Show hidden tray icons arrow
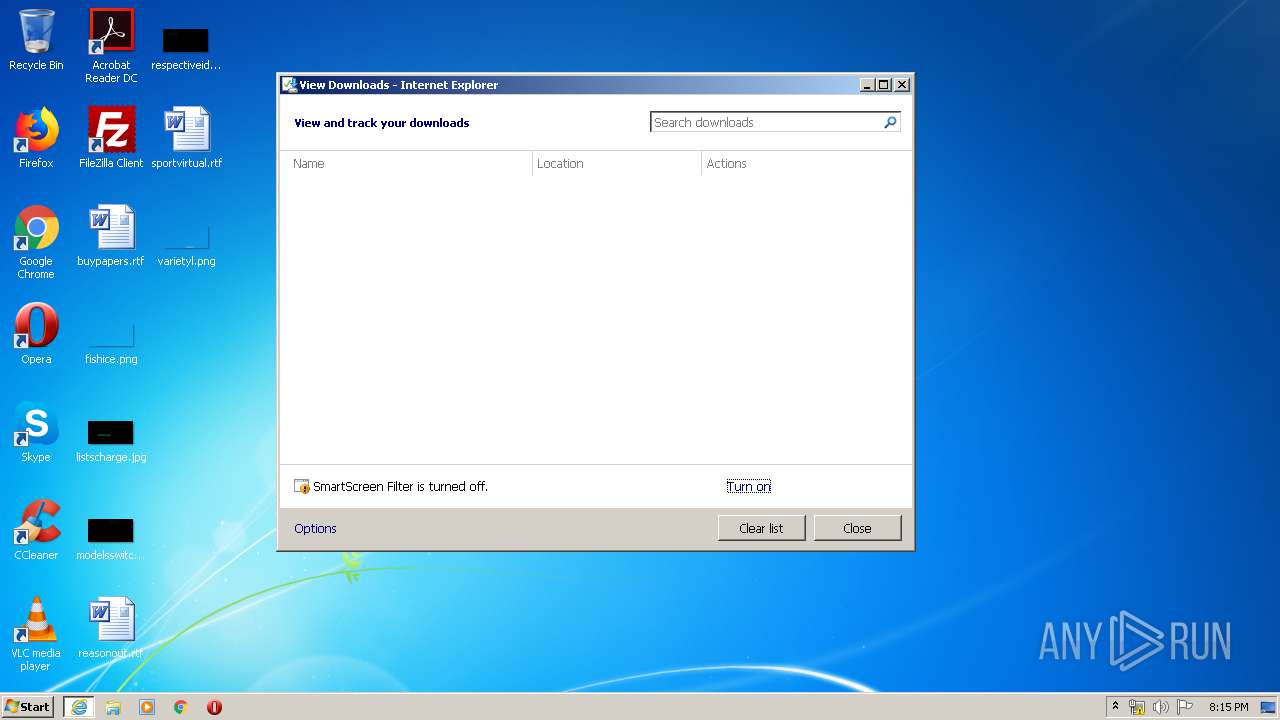The height and width of the screenshot is (720, 1280). [x=1115, y=706]
